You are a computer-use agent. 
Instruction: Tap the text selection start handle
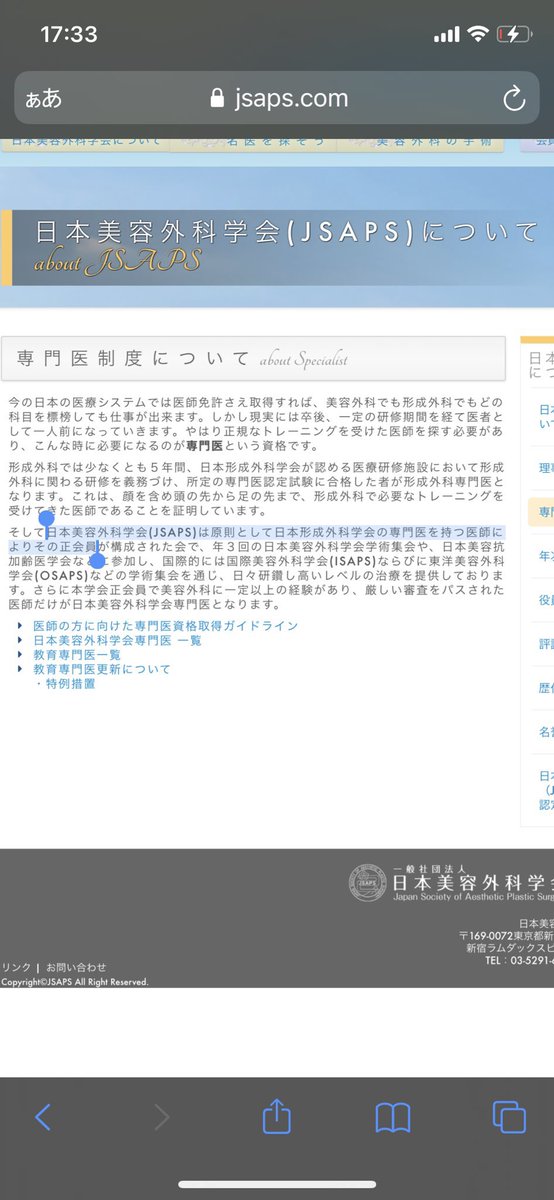point(46,520)
